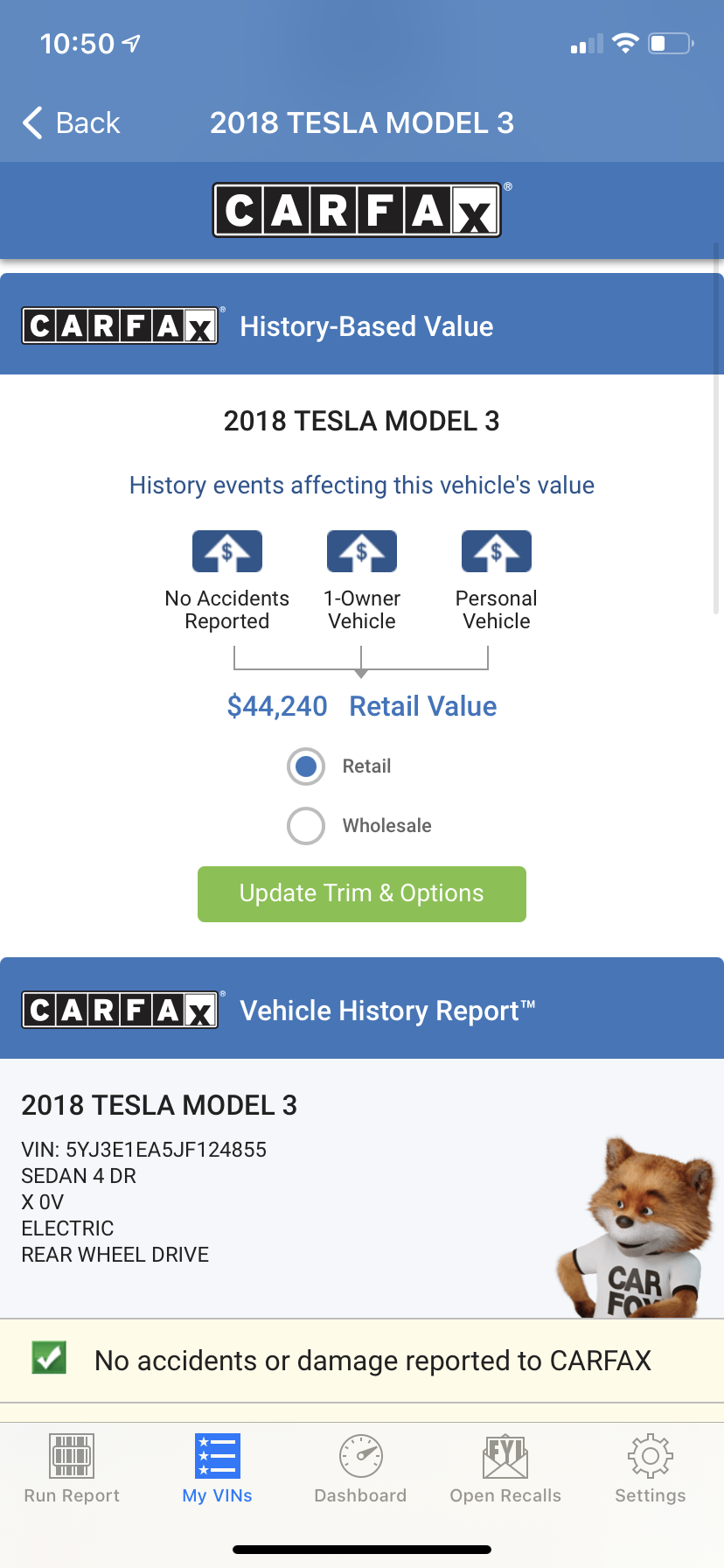This screenshot has width=724, height=1568.
Task: Tap the Run Report barcode icon
Action: [72, 1456]
